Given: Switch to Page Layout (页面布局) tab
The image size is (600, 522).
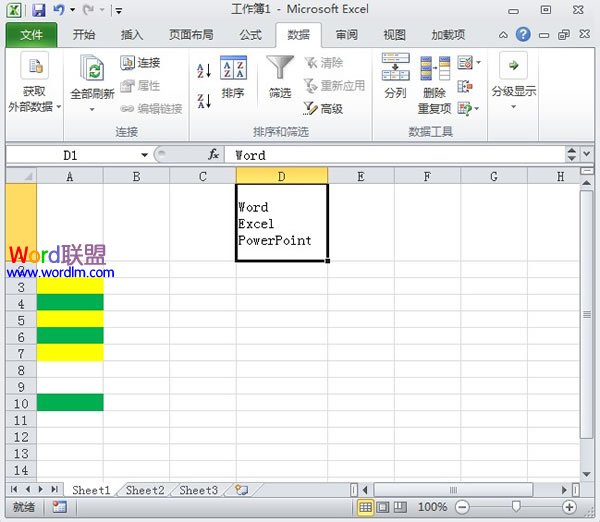Looking at the screenshot, I should (191, 35).
